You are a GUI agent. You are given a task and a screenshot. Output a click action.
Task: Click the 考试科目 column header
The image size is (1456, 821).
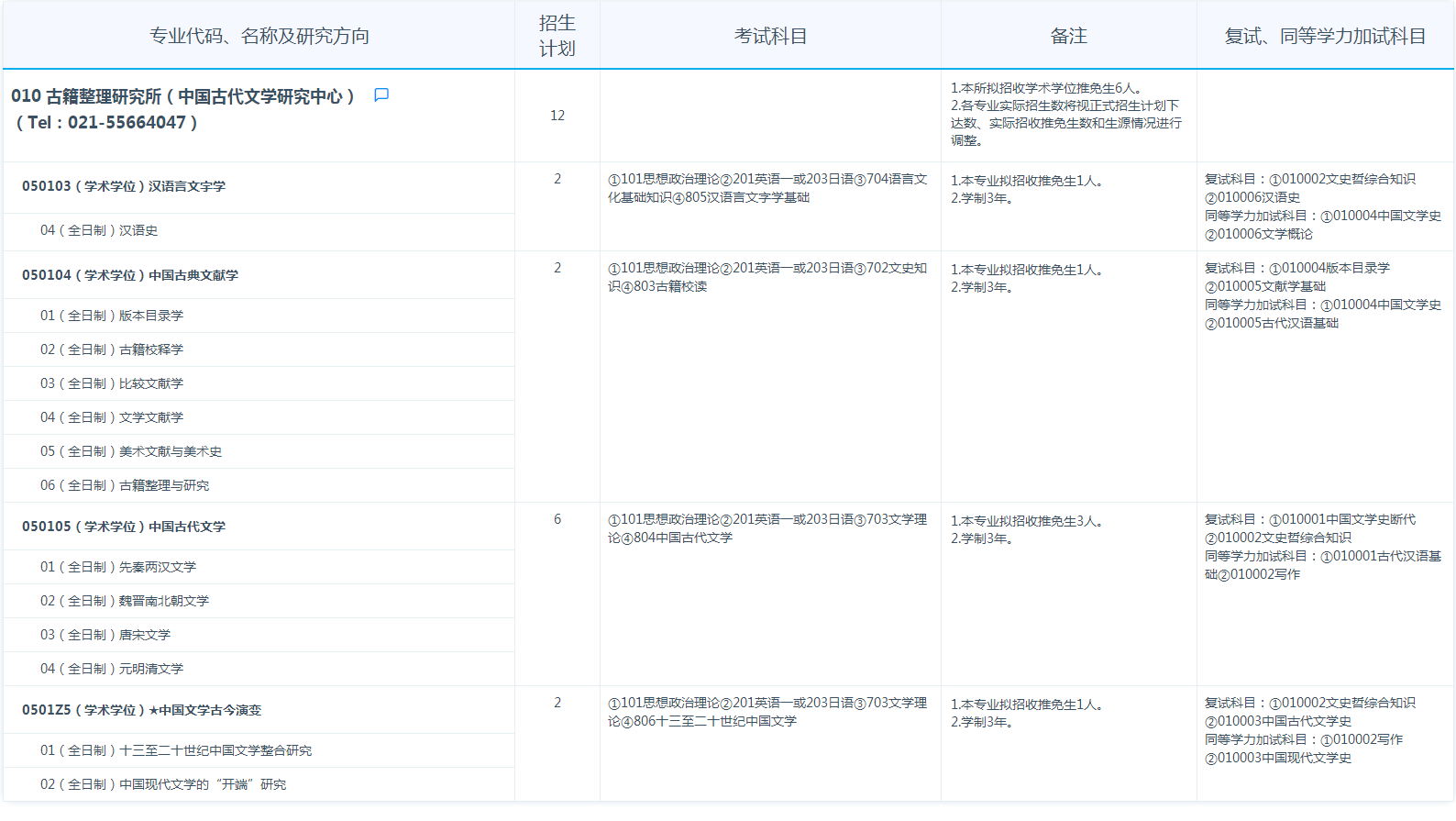click(x=770, y=36)
